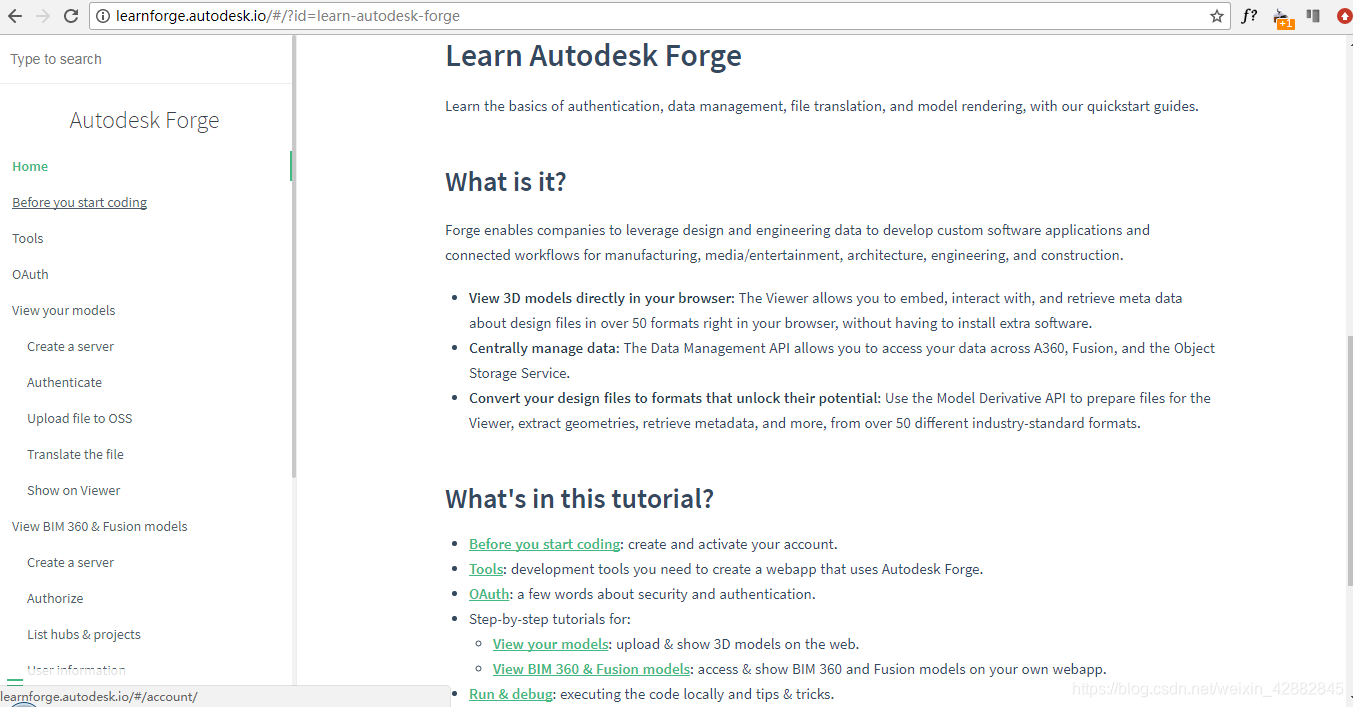Image resolution: width=1353 pixels, height=707 pixels.
Task: Open the f? extension icon
Action: [1249, 16]
